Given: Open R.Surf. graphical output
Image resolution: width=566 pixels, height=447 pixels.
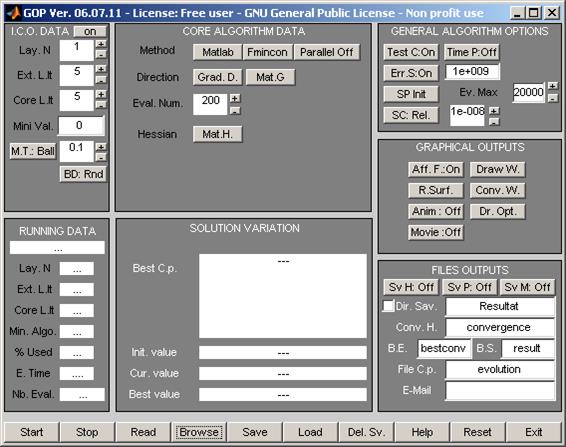Looking at the screenshot, I should 436,190.
